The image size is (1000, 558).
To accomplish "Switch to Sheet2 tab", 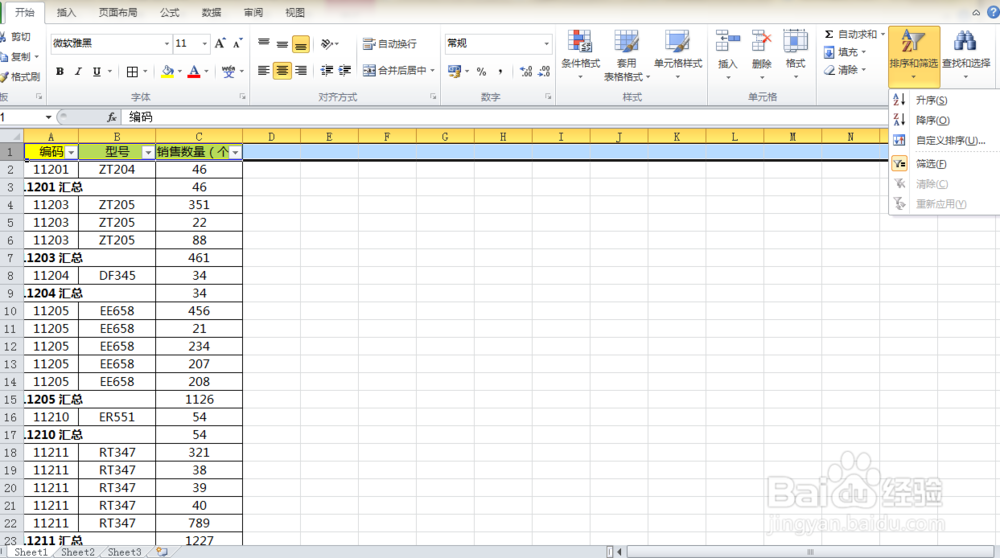I will 78,552.
